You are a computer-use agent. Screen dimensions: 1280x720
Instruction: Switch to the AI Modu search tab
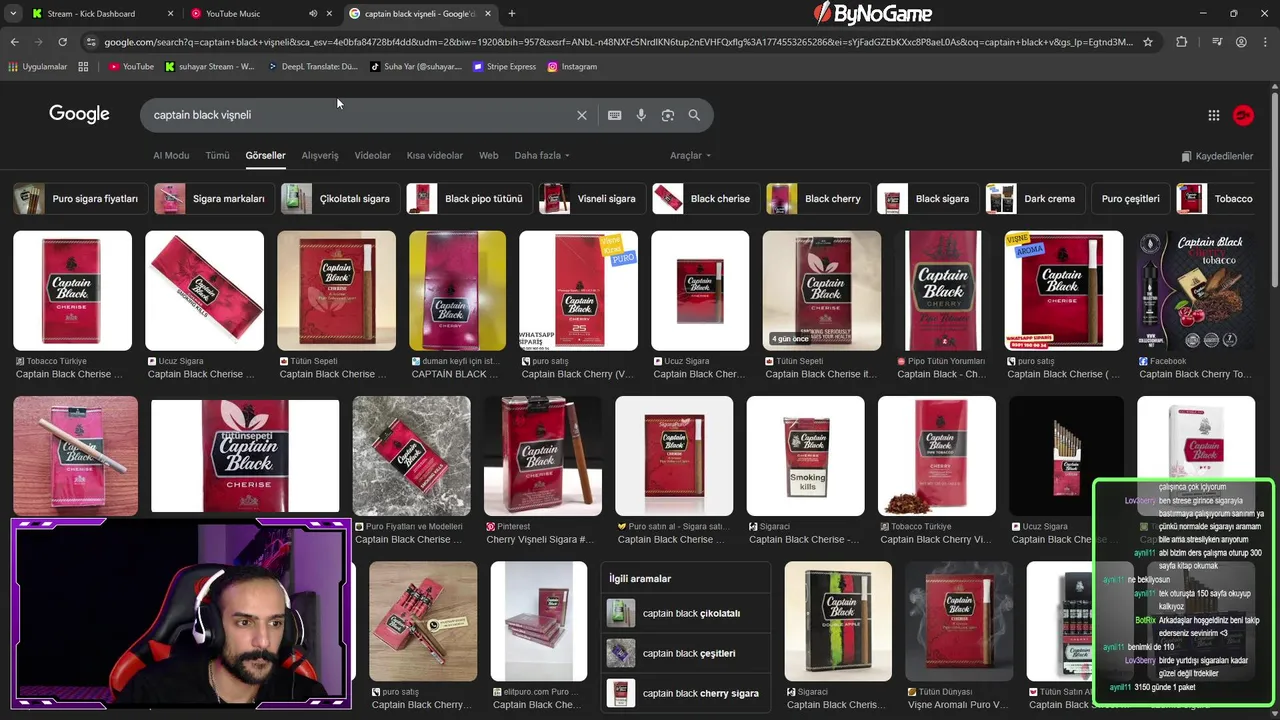tap(171, 156)
